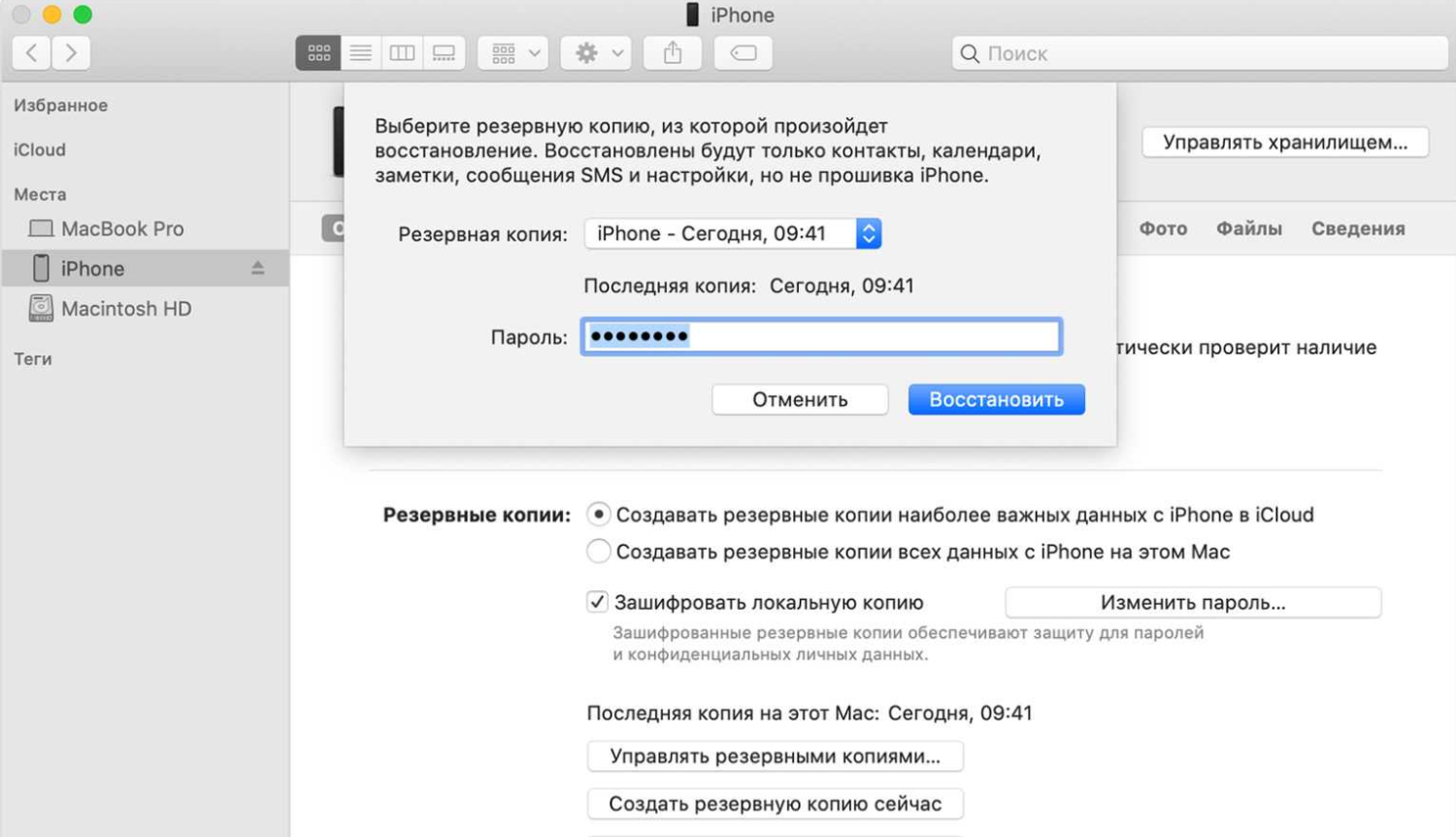
Task: Click Изменить пароль button
Action: (1193, 602)
